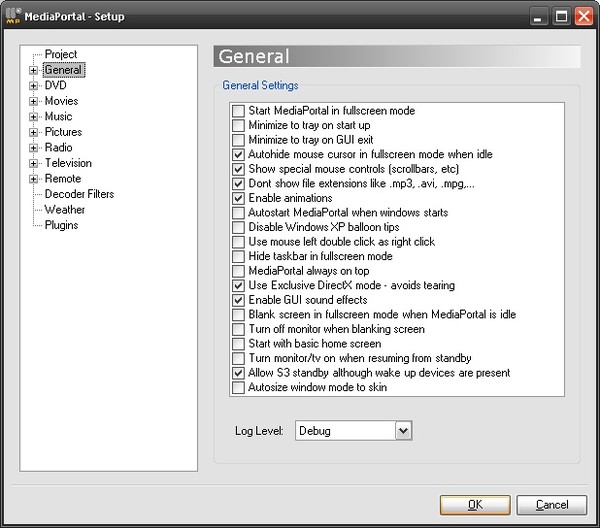Open Decoder Filters settings
Image resolution: width=600 pixels, height=528 pixels.
click(x=79, y=194)
